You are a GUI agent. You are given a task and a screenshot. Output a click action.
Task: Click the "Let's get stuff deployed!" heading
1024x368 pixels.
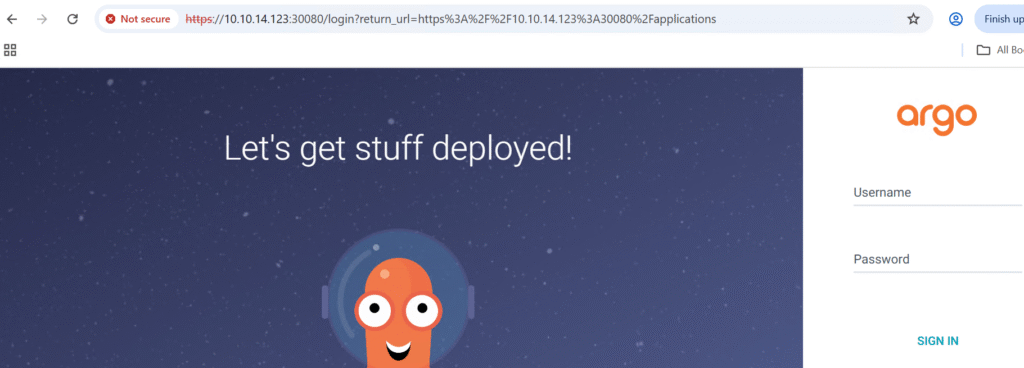click(398, 148)
